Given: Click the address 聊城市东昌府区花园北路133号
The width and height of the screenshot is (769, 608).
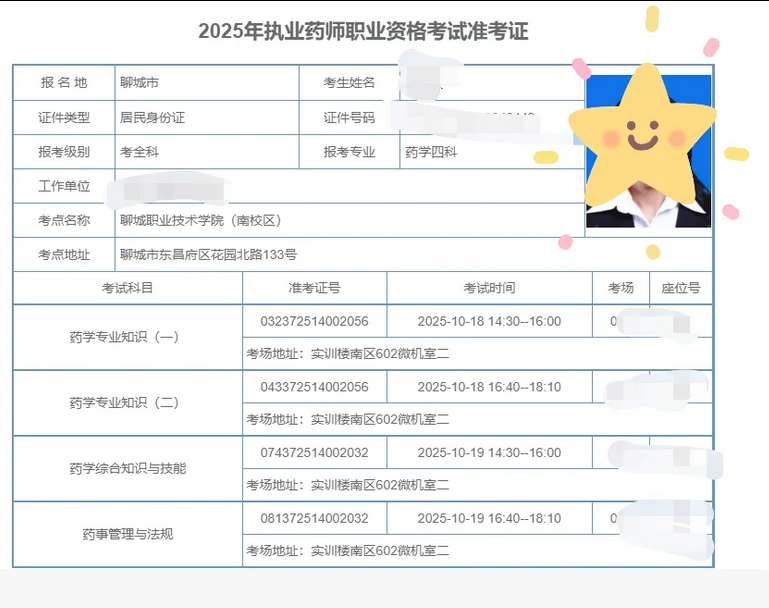Looking at the screenshot, I should (208, 255).
